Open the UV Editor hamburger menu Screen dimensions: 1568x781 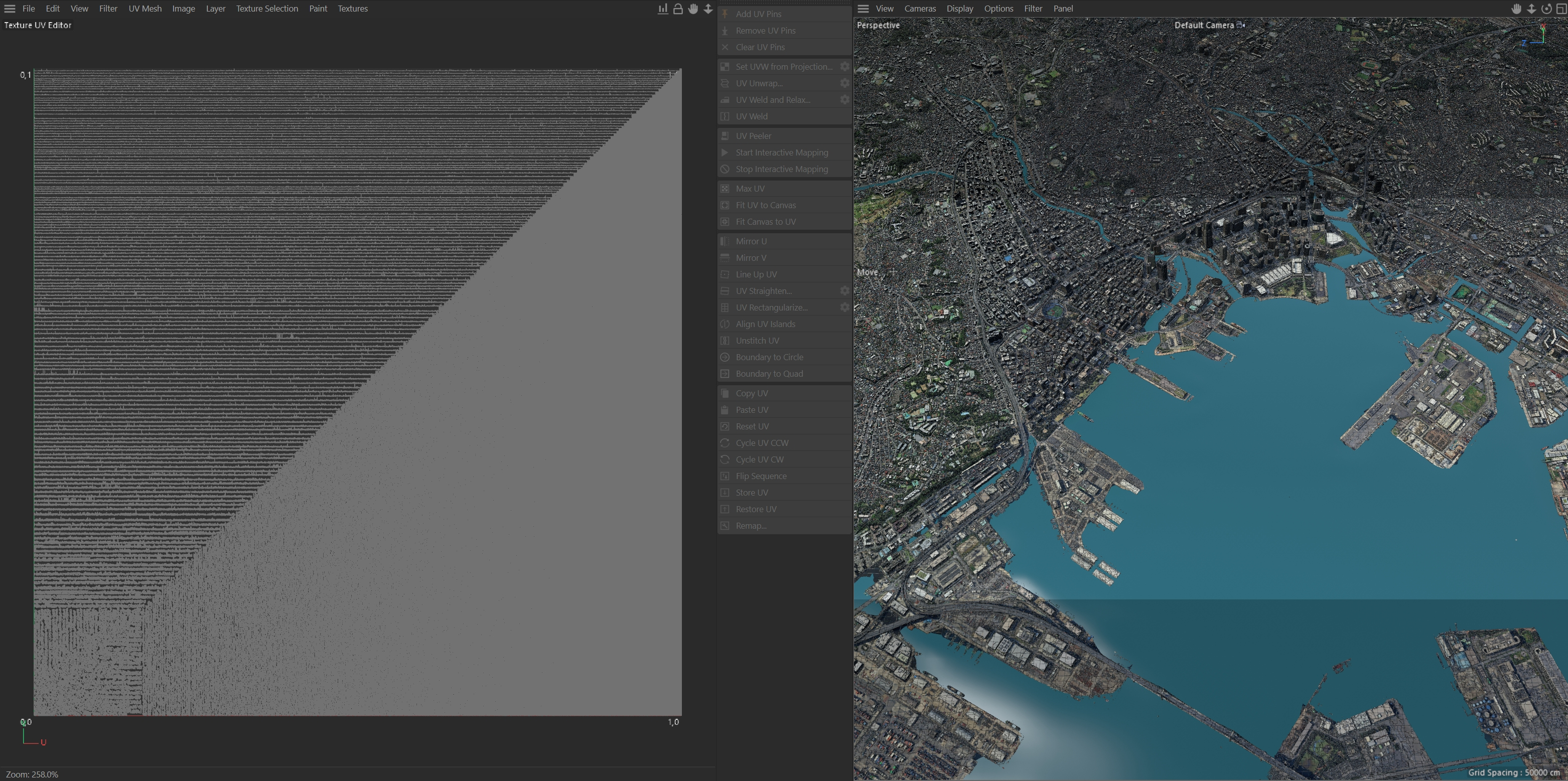[x=10, y=9]
